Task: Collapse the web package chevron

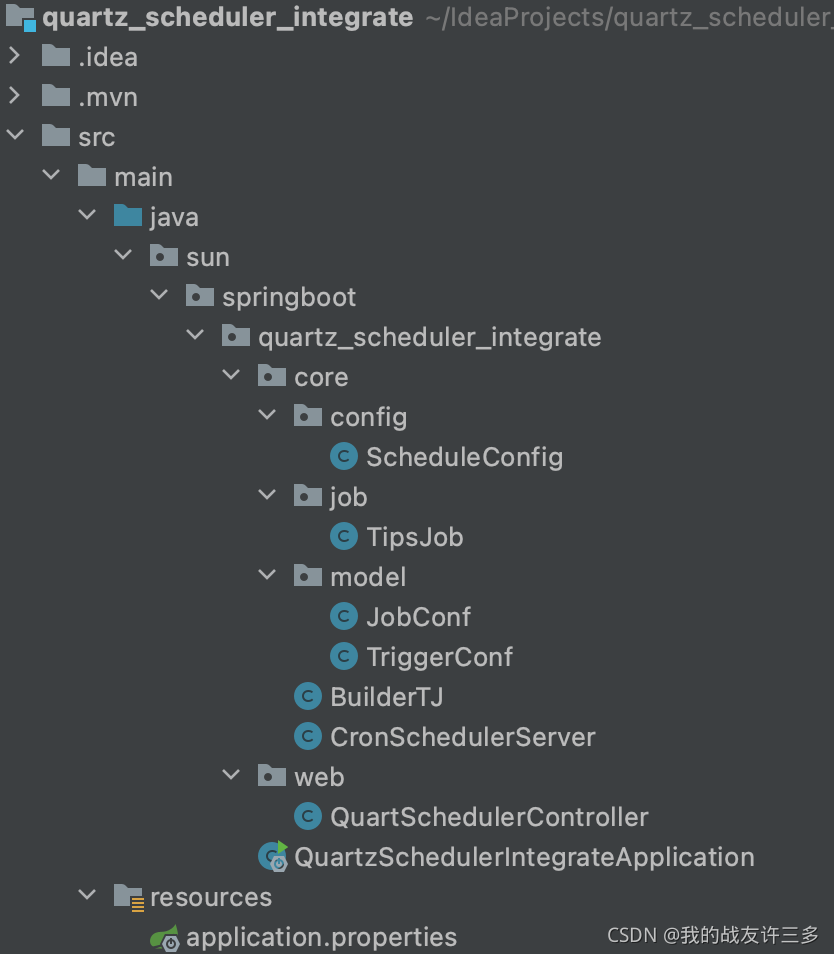Action: [231, 775]
